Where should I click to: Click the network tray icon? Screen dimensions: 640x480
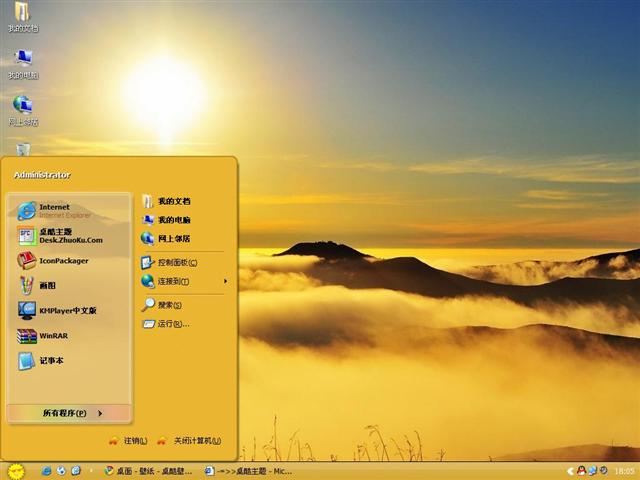(592, 471)
